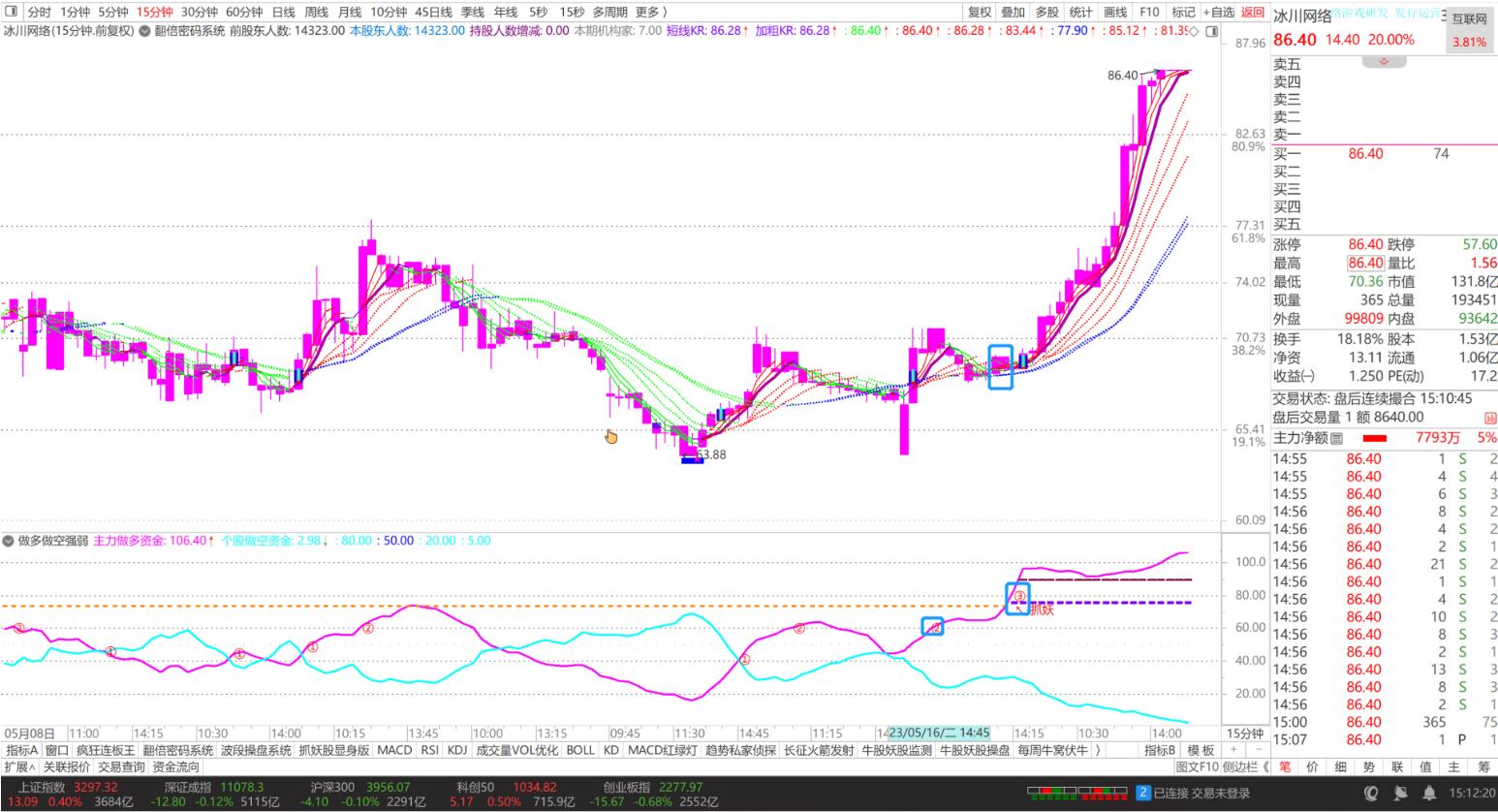Screen dimensions: 1498x812
Task: Toggle the 叠加 overlay option
Action: 1013,12
